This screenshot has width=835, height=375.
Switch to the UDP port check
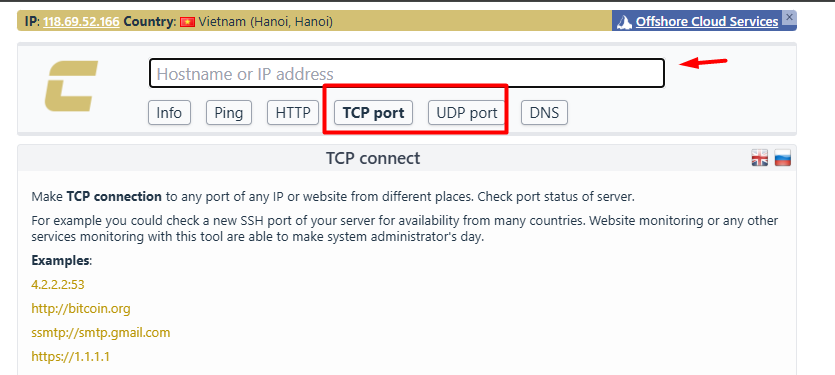[466, 113]
